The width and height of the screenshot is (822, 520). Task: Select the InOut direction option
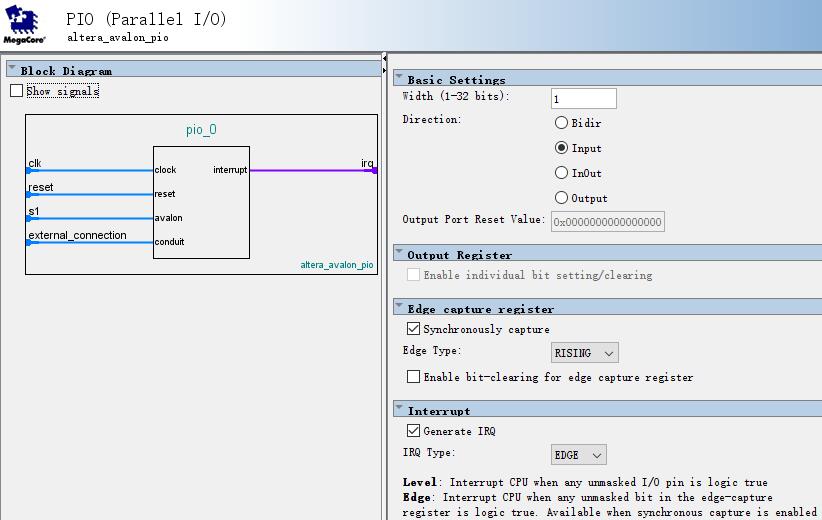coord(561,172)
